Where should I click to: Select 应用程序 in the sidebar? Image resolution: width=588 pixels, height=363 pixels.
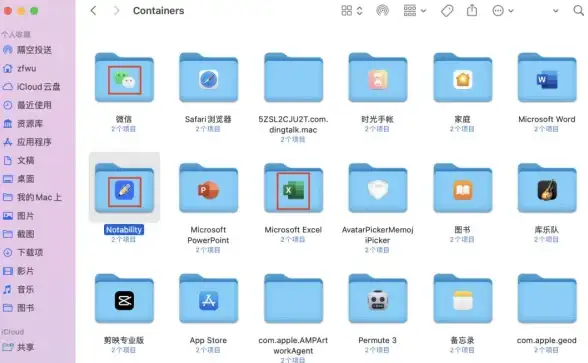pos(27,142)
